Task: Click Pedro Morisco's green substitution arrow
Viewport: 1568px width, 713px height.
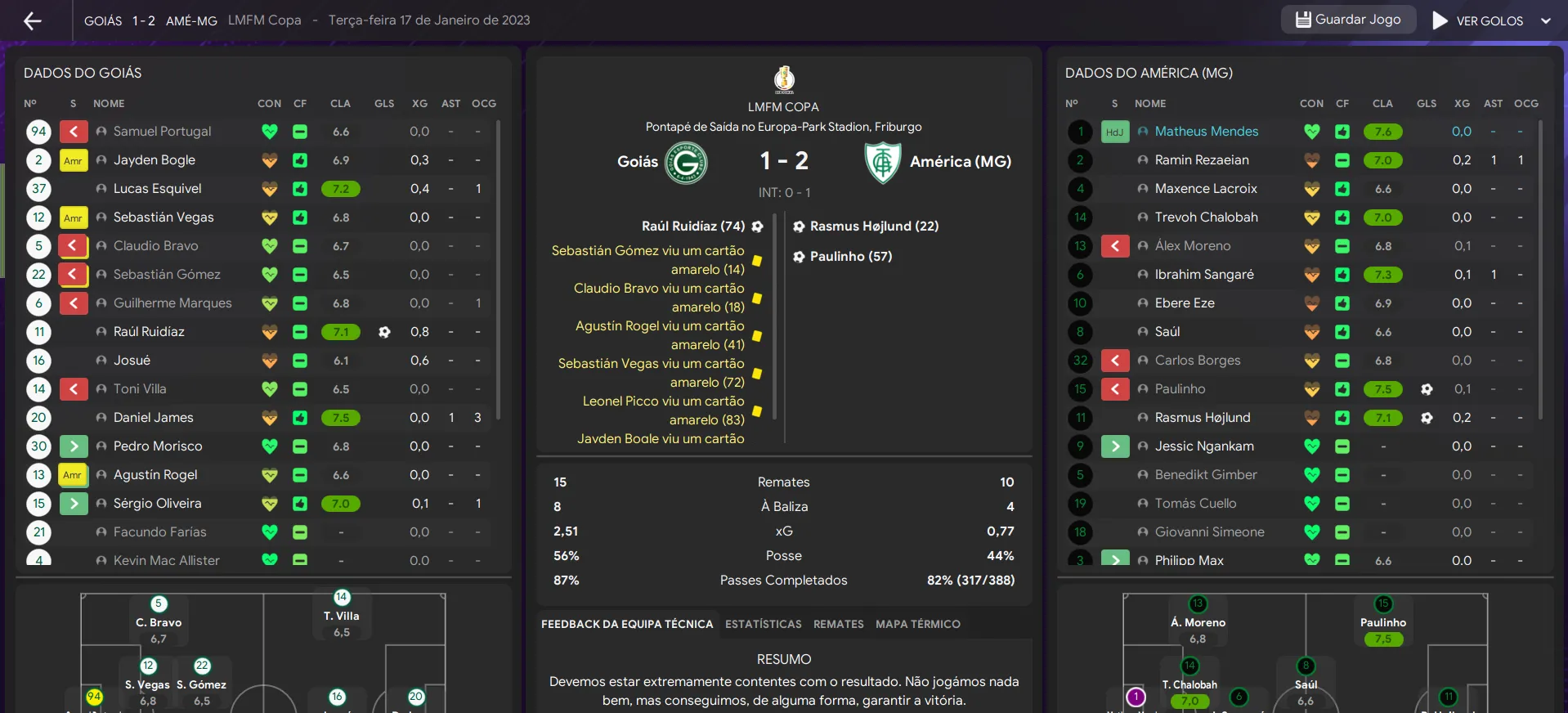Action: point(74,446)
